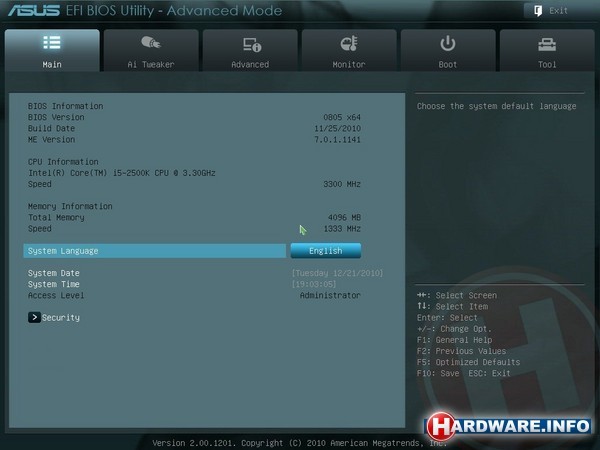Click the American Megatrends copyright version line
This screenshot has height=450, width=600.
point(300,443)
